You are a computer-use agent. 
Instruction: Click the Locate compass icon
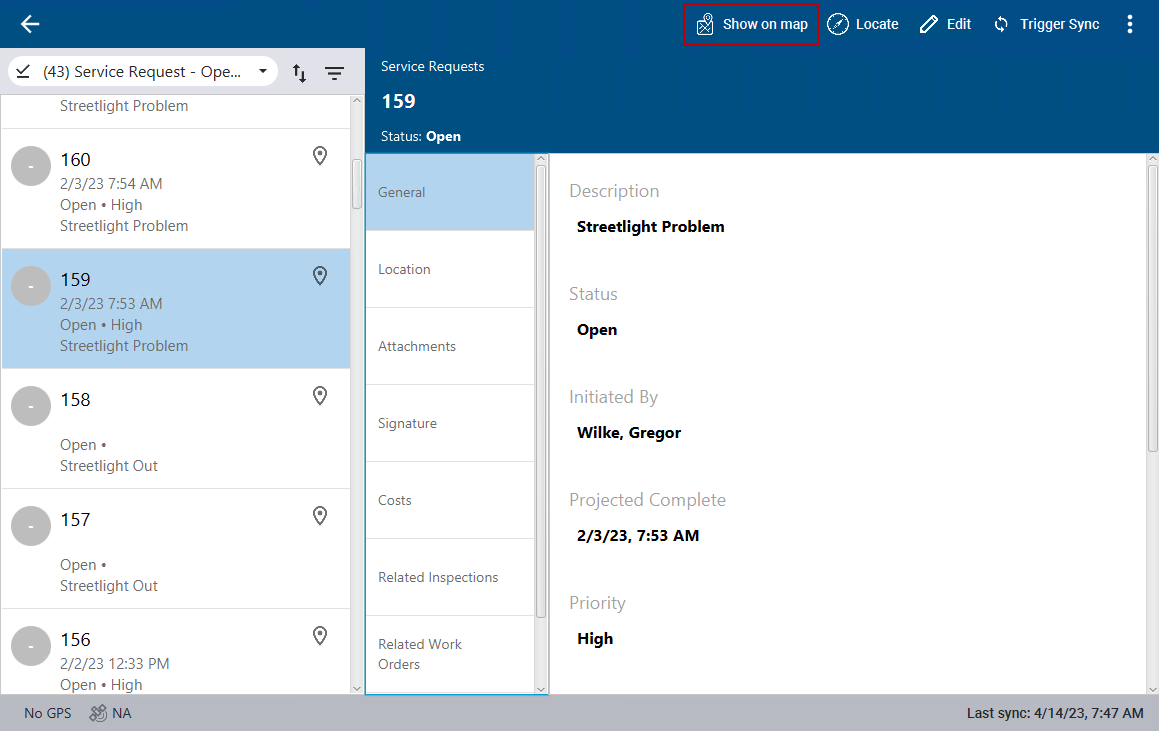point(838,24)
